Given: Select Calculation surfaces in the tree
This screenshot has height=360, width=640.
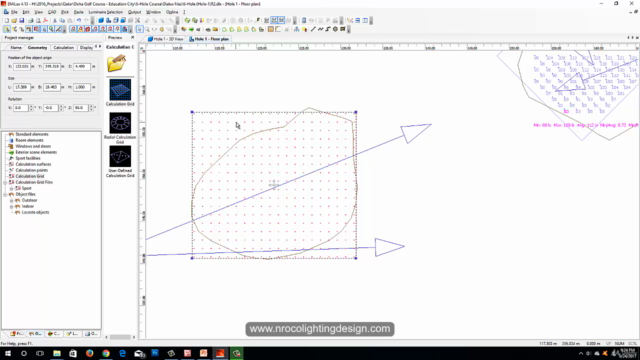Looking at the screenshot, I should pos(33,164).
